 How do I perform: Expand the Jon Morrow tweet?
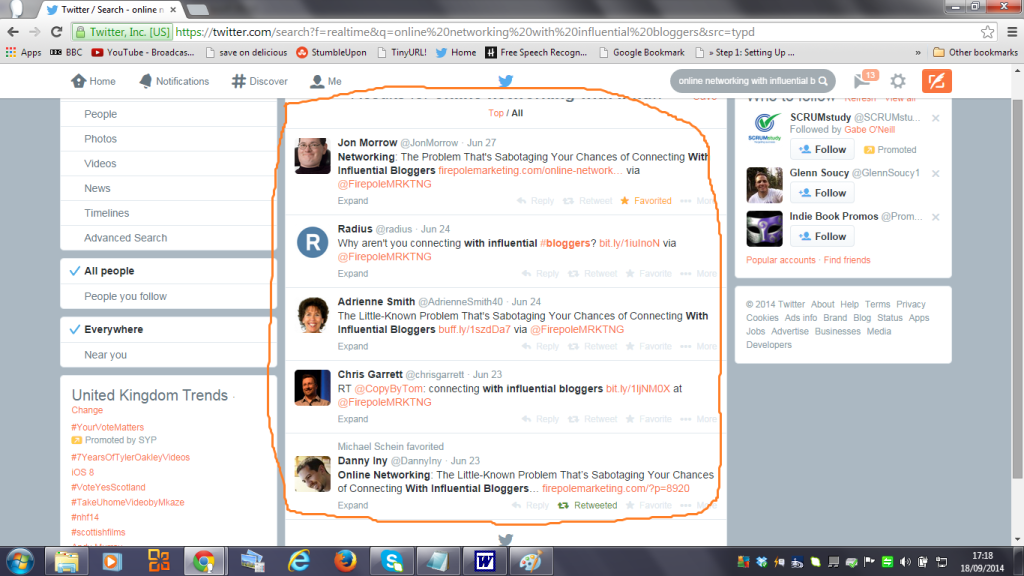(353, 200)
